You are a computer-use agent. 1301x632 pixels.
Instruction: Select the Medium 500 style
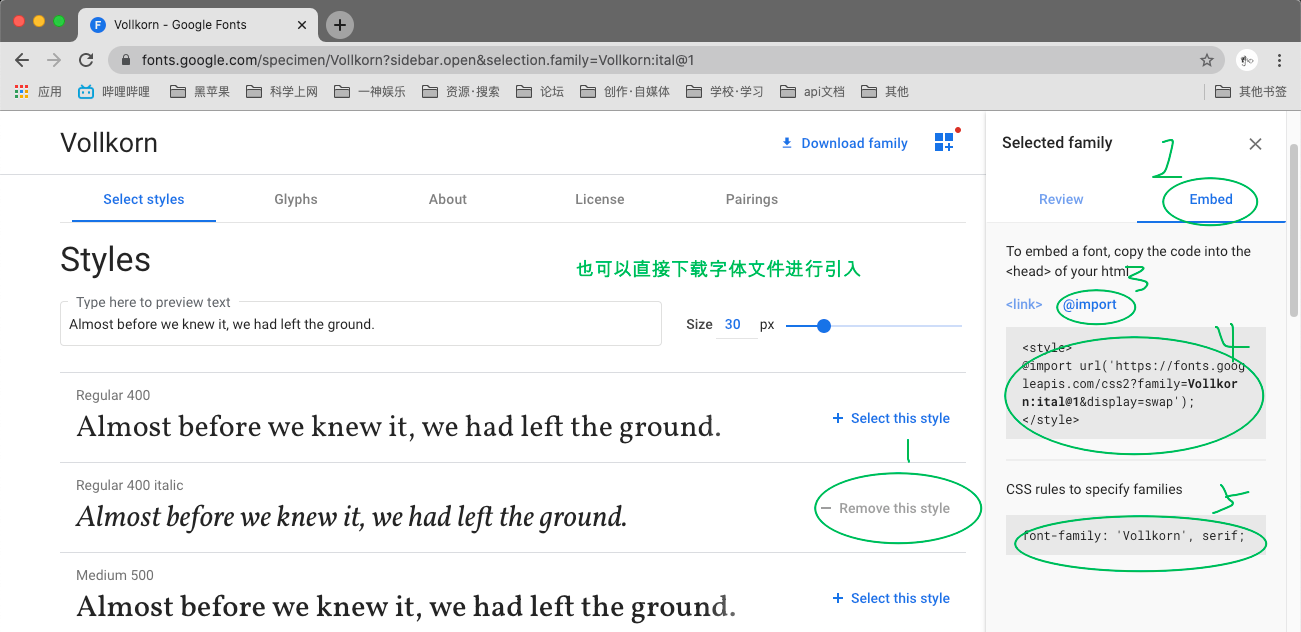pyautogui.click(x=891, y=598)
